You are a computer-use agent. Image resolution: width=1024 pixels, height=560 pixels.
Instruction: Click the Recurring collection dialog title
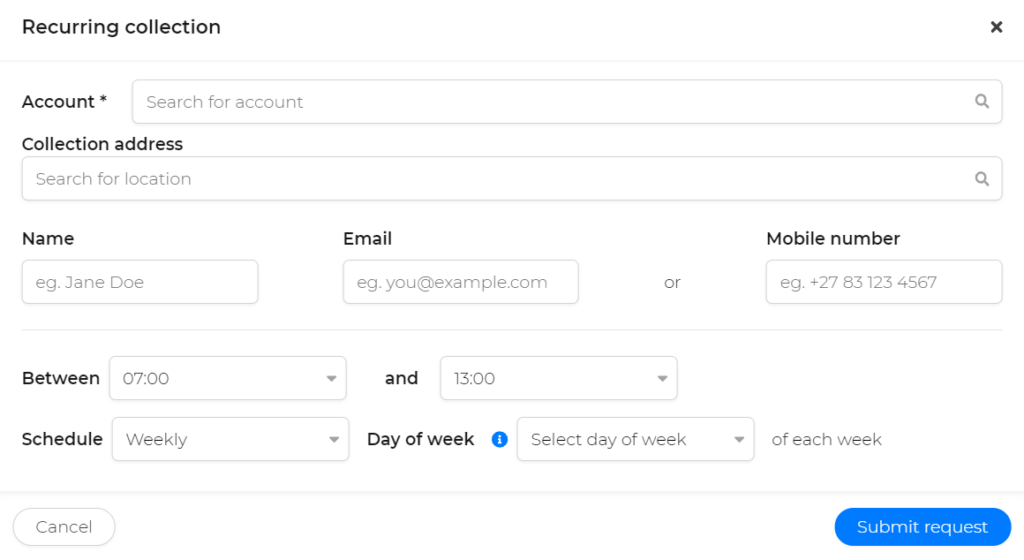point(121,27)
